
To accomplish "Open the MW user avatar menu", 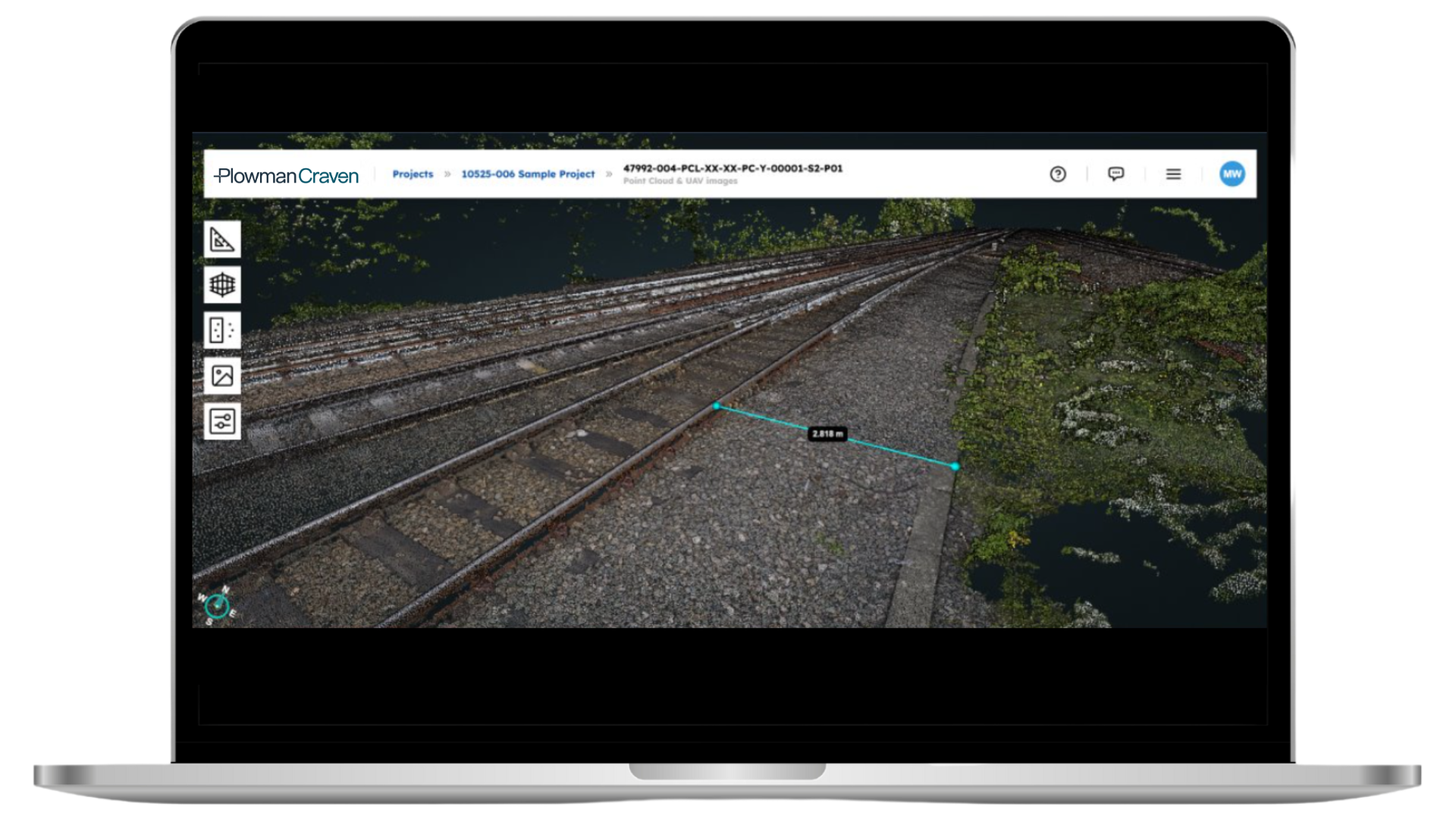I will (1232, 174).
